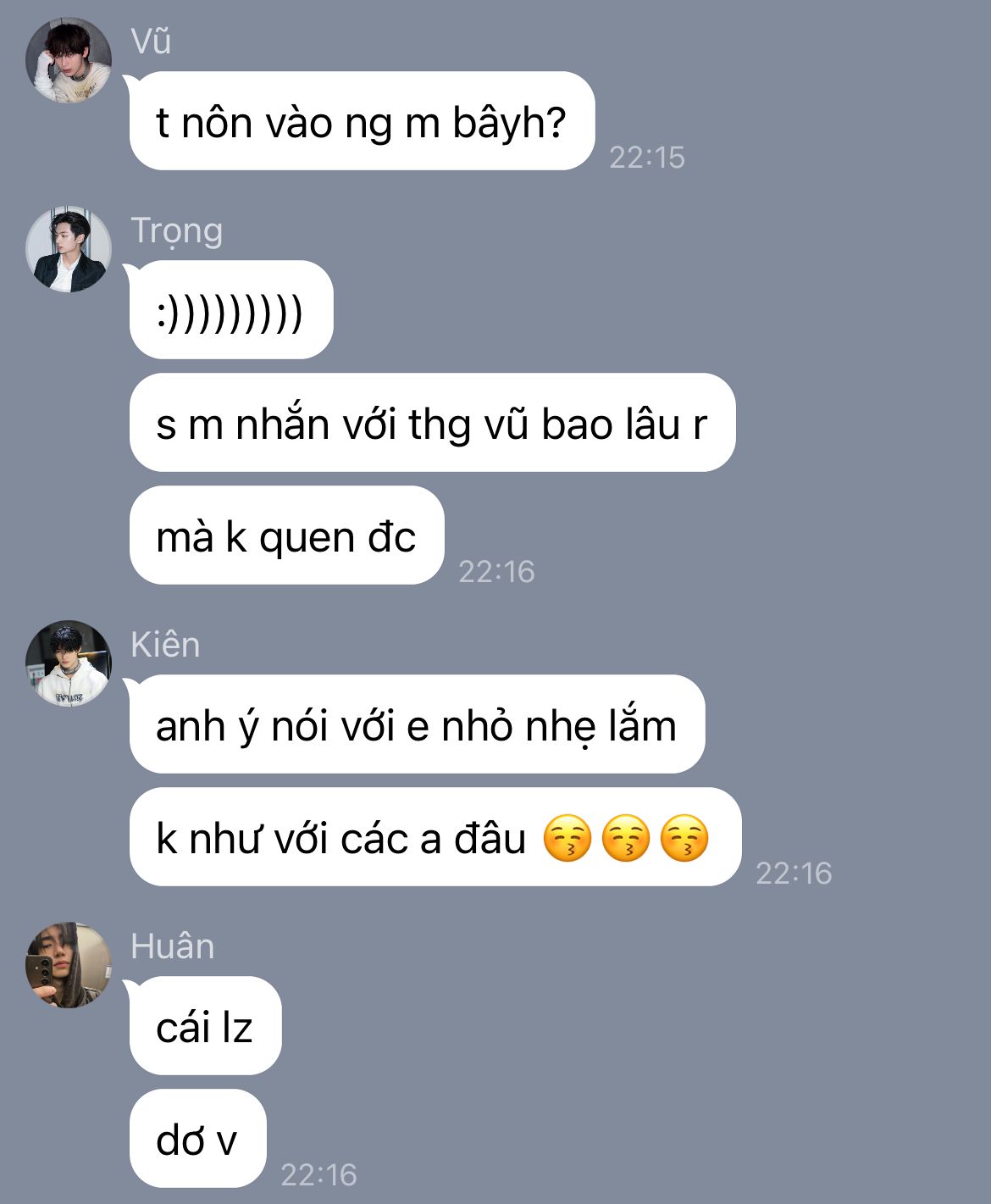This screenshot has height=1204, width=991.
Task: Click the last kissing face emoji
Action: [684, 838]
